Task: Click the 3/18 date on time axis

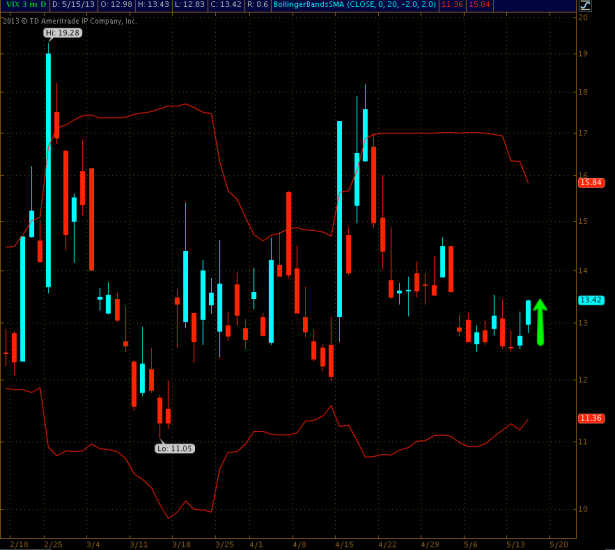Action: pos(180,544)
